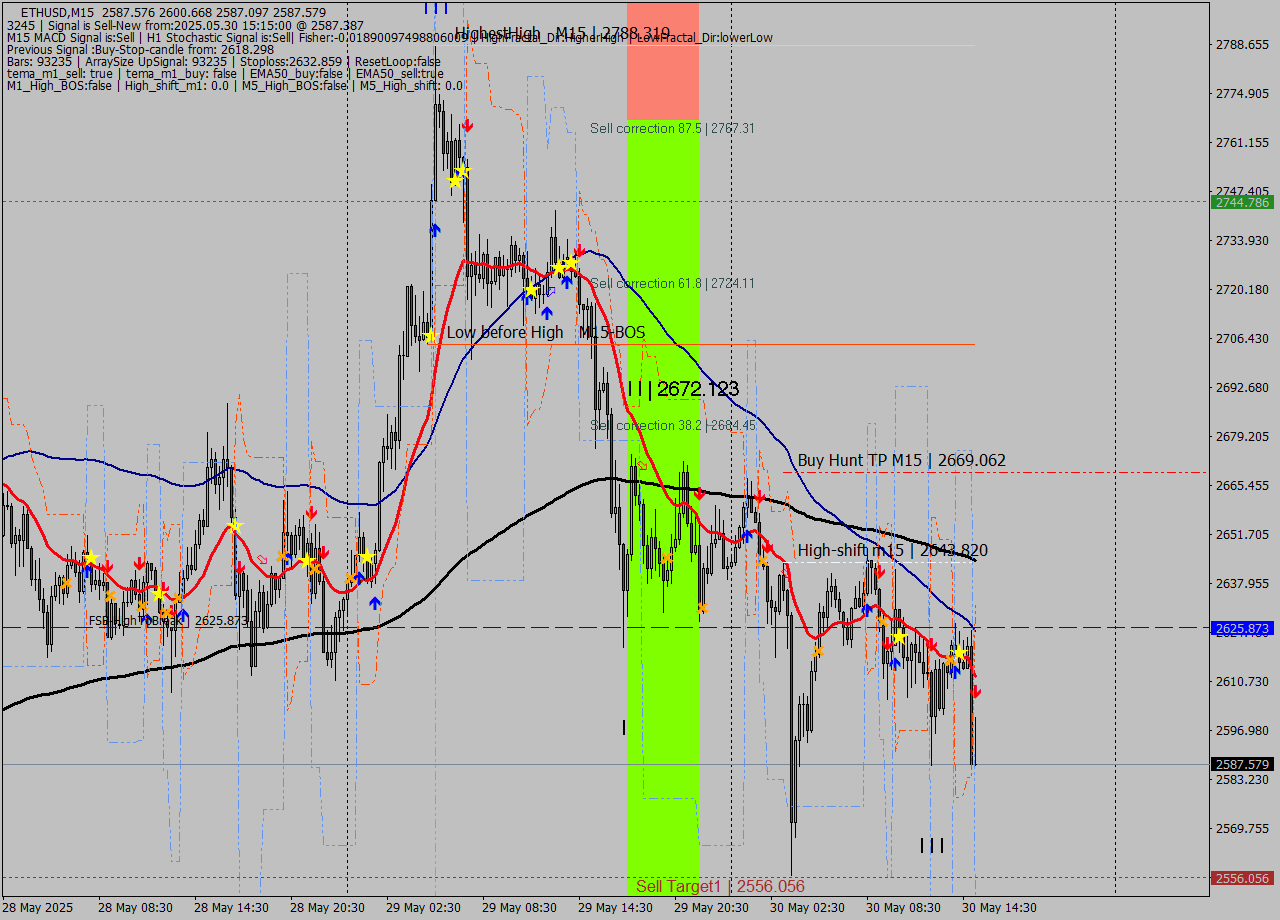Viewport: 1280px width, 920px height.
Task: Click the lone 'I' marker near 2596 level
Action: click(x=623, y=727)
